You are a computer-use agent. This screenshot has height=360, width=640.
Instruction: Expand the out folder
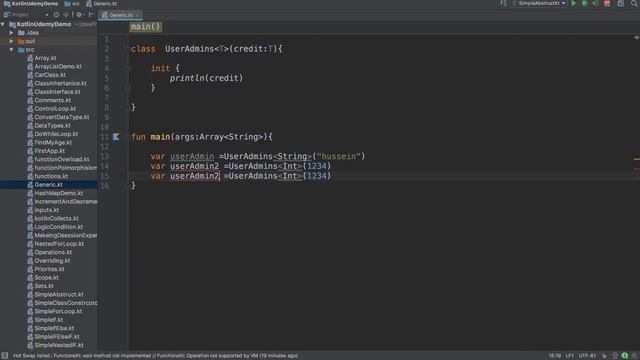11,41
